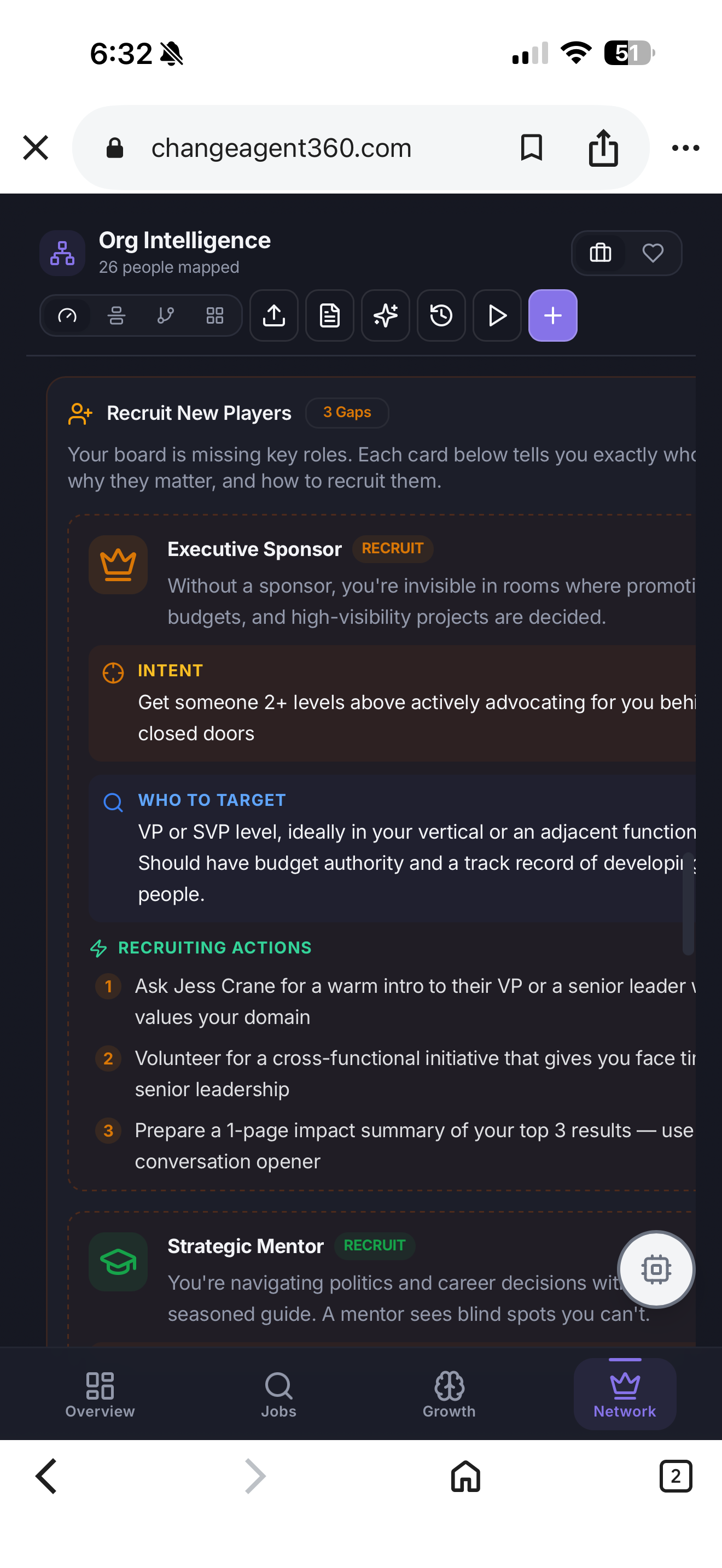722x1568 pixels.
Task: Click the 3 Gaps badge
Action: coord(347,413)
